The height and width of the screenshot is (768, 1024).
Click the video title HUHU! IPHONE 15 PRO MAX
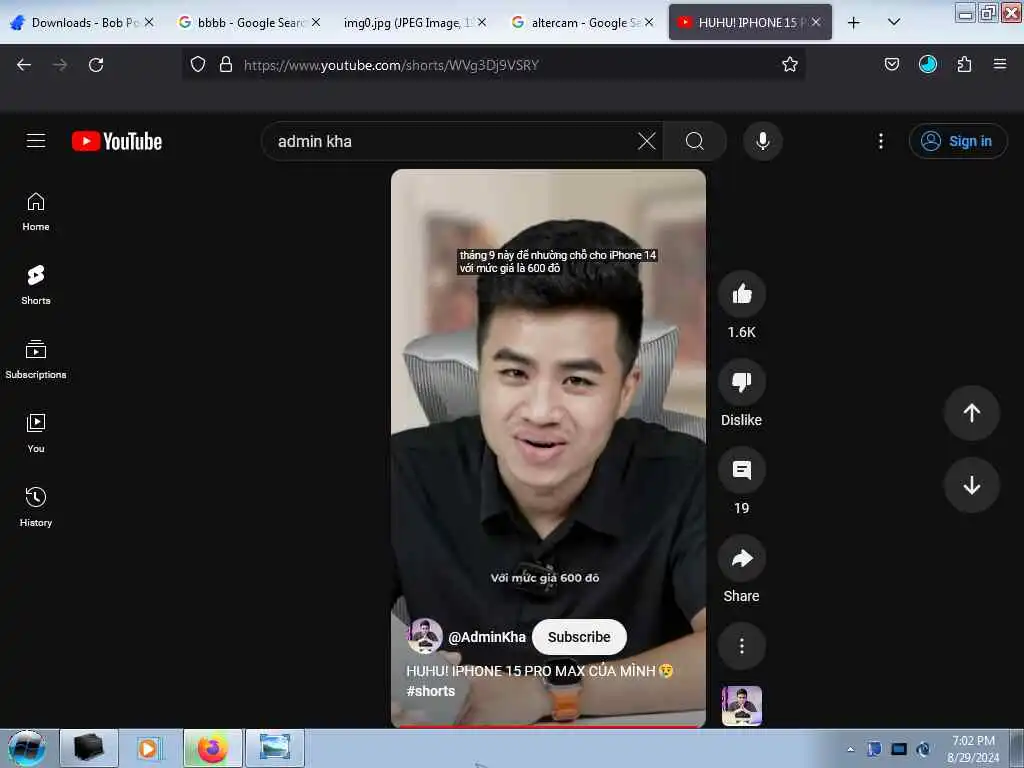pyautogui.click(x=539, y=671)
